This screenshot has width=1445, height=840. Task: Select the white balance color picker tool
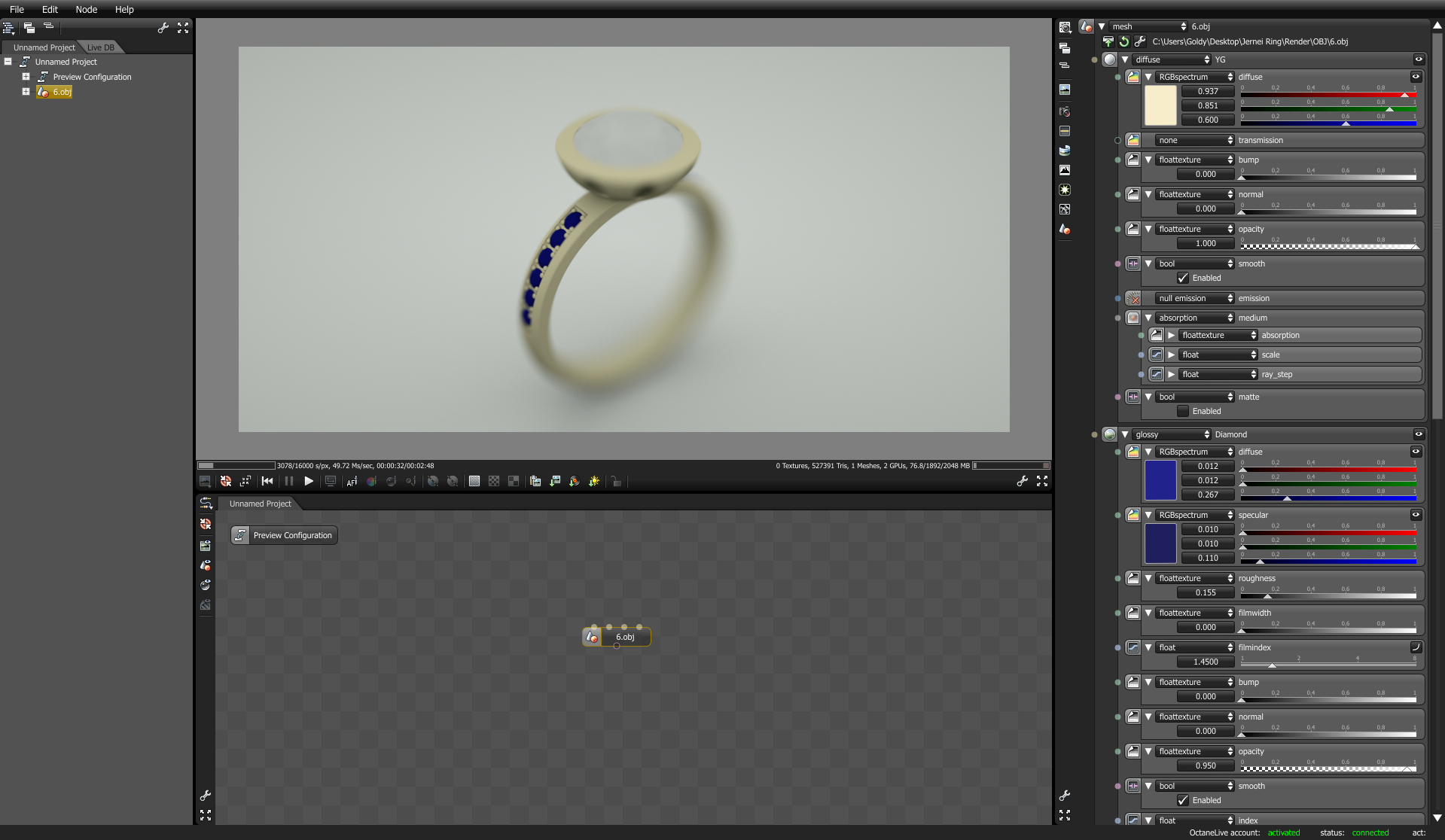pos(371,481)
